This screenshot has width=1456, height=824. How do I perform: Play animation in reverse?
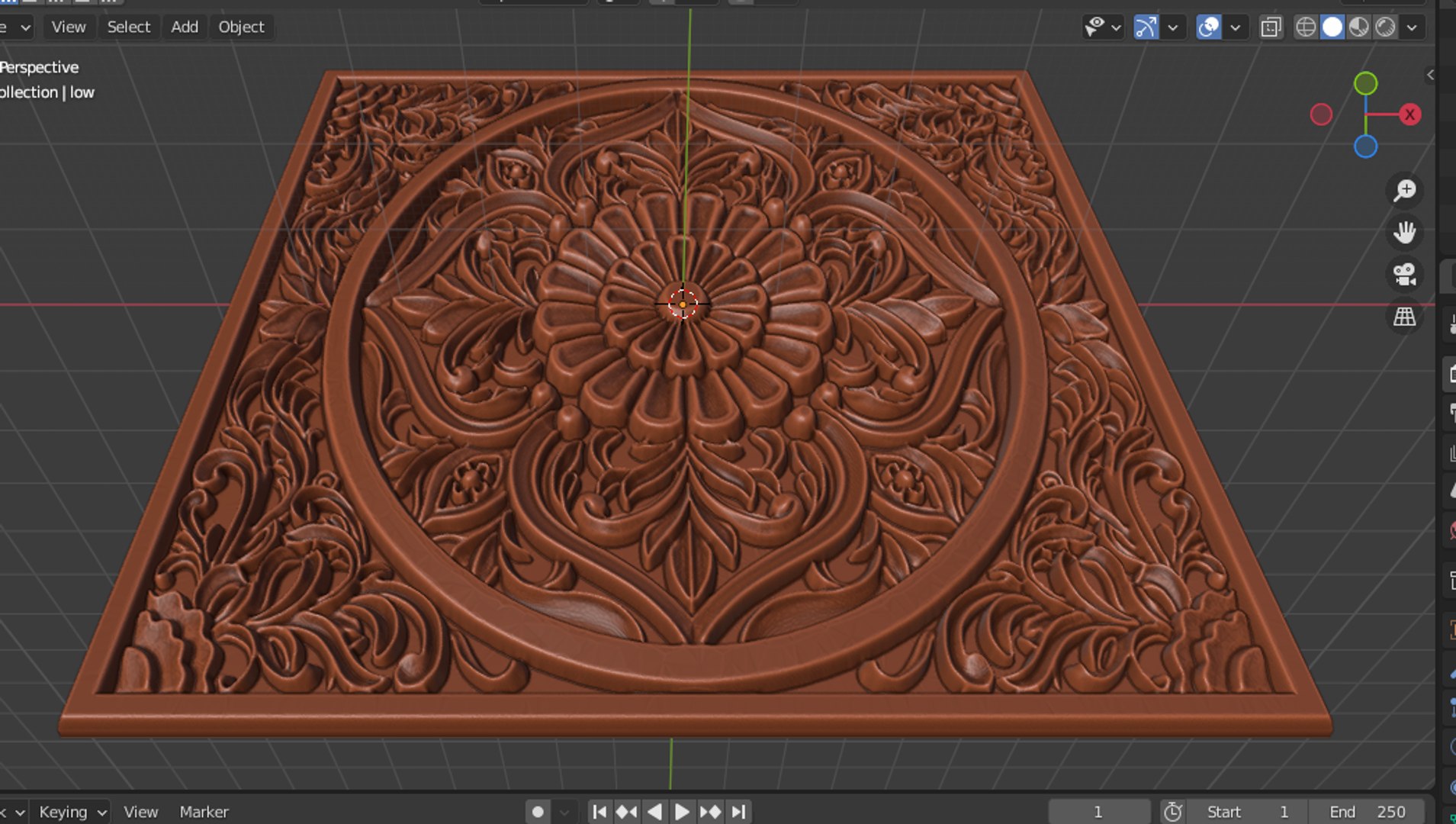(x=654, y=812)
